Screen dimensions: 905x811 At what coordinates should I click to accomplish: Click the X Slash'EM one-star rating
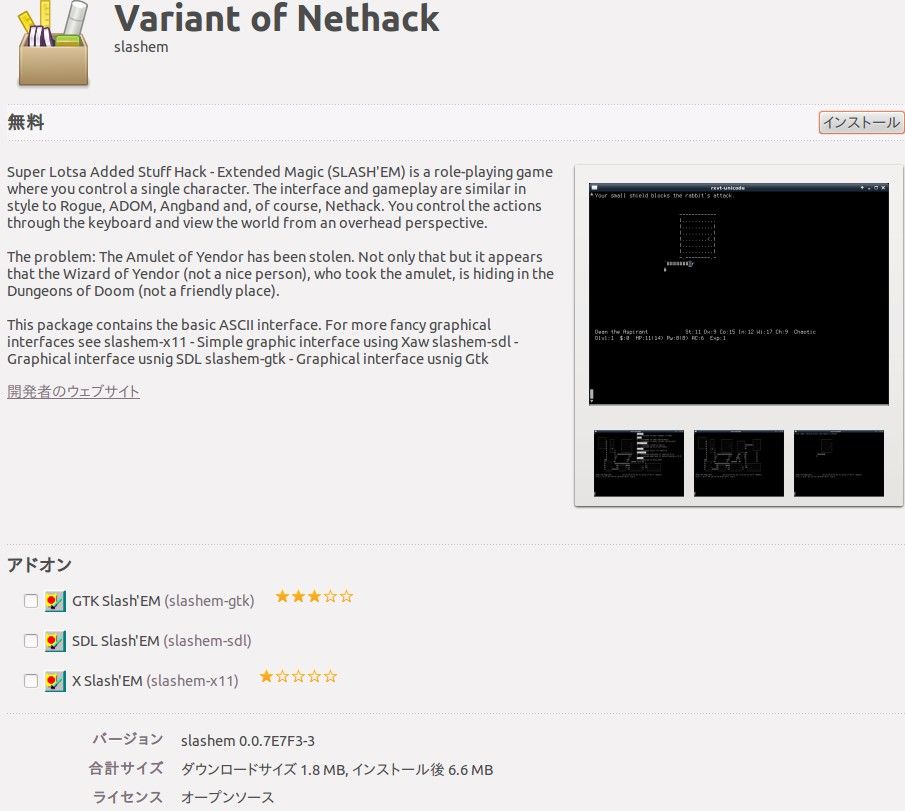[298, 676]
